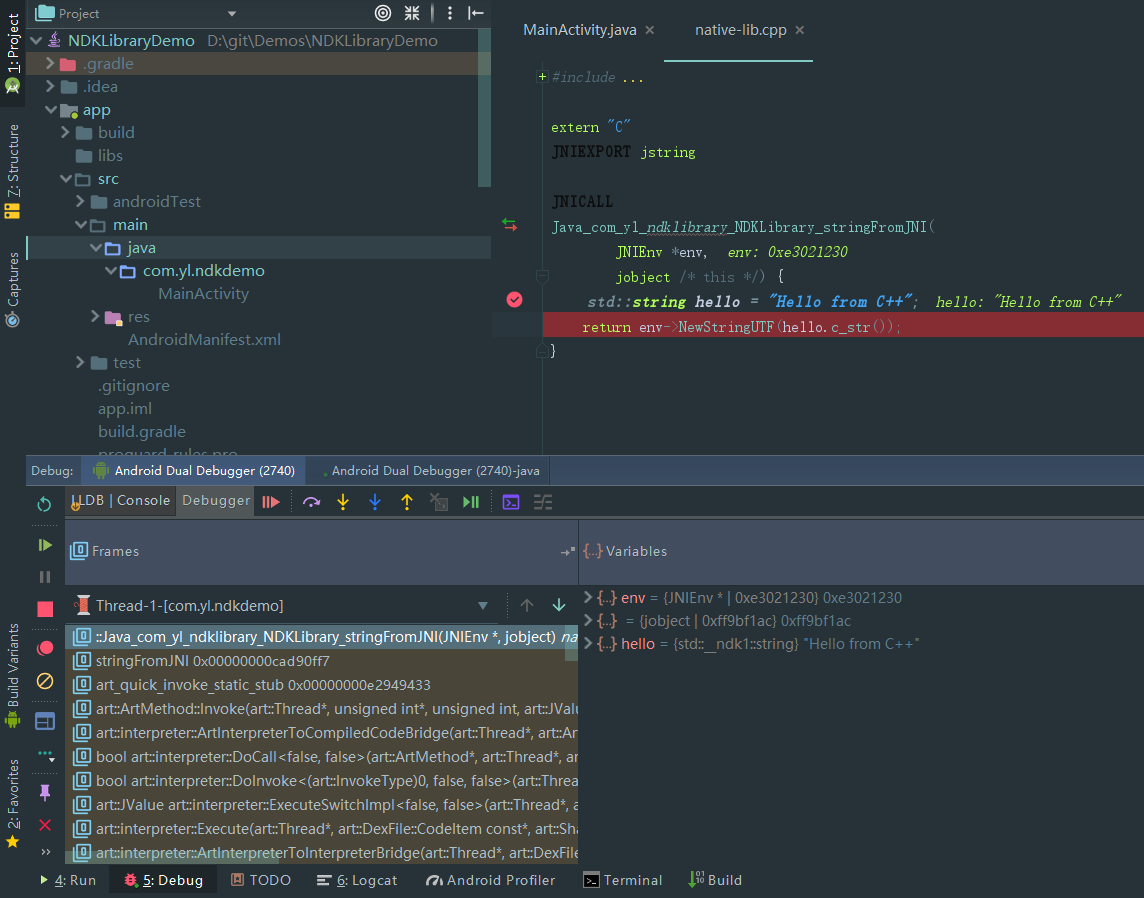Screen dimensions: 1144x898
Task: Click the Step Over debugger icon
Action: pos(311,502)
